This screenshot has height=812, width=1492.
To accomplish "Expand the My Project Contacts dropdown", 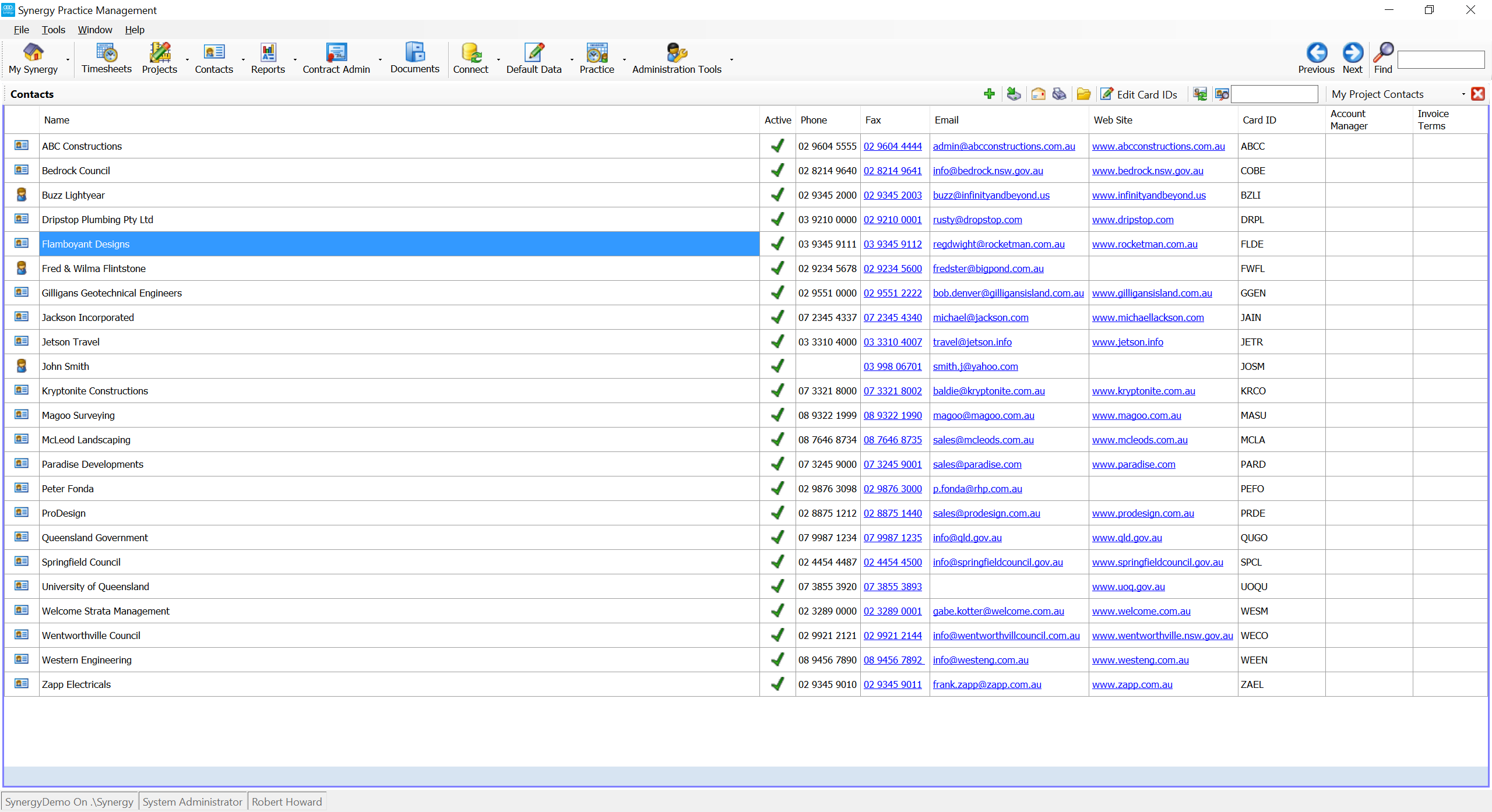I will tap(1463, 94).
